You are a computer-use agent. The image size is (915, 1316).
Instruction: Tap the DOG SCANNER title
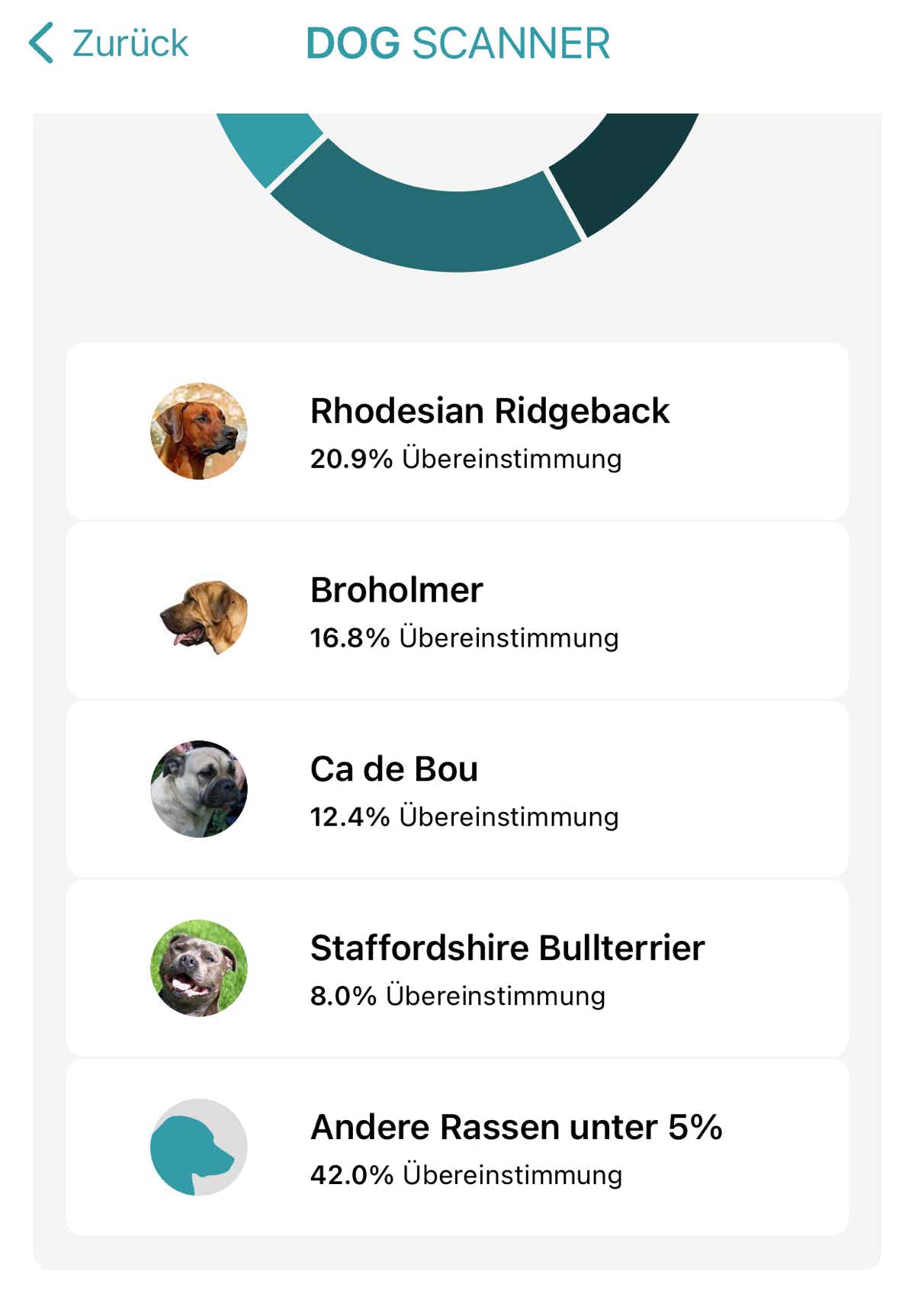[x=457, y=43]
